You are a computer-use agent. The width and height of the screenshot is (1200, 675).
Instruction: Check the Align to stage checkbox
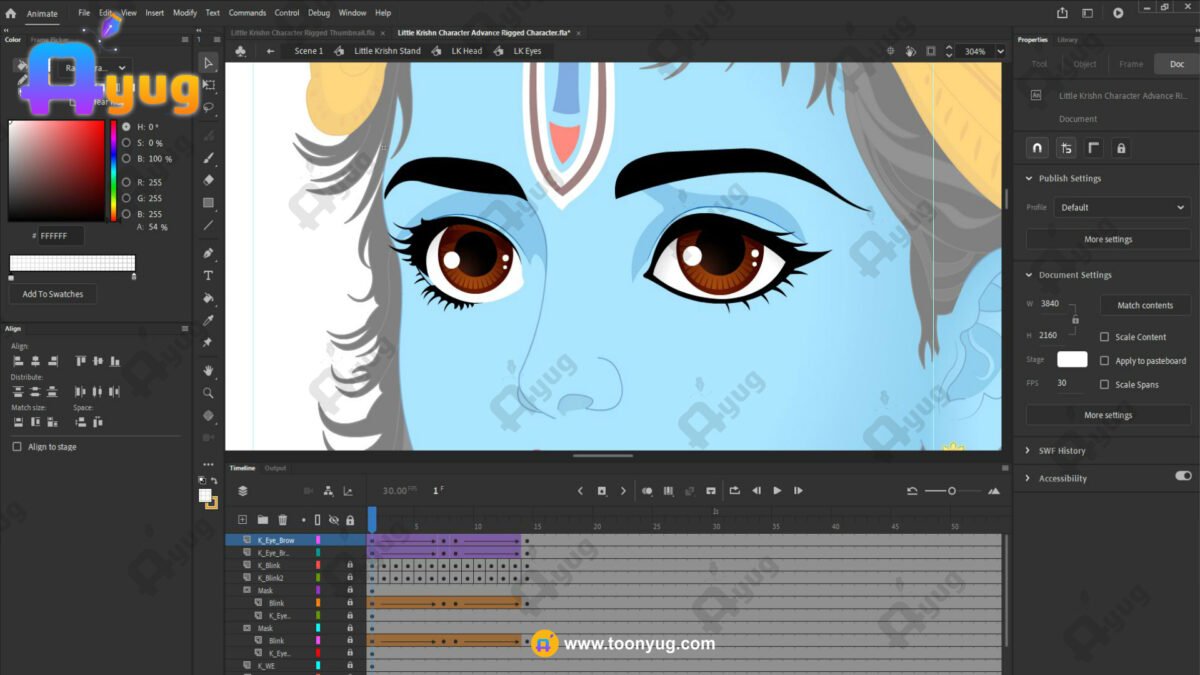[x=17, y=447]
